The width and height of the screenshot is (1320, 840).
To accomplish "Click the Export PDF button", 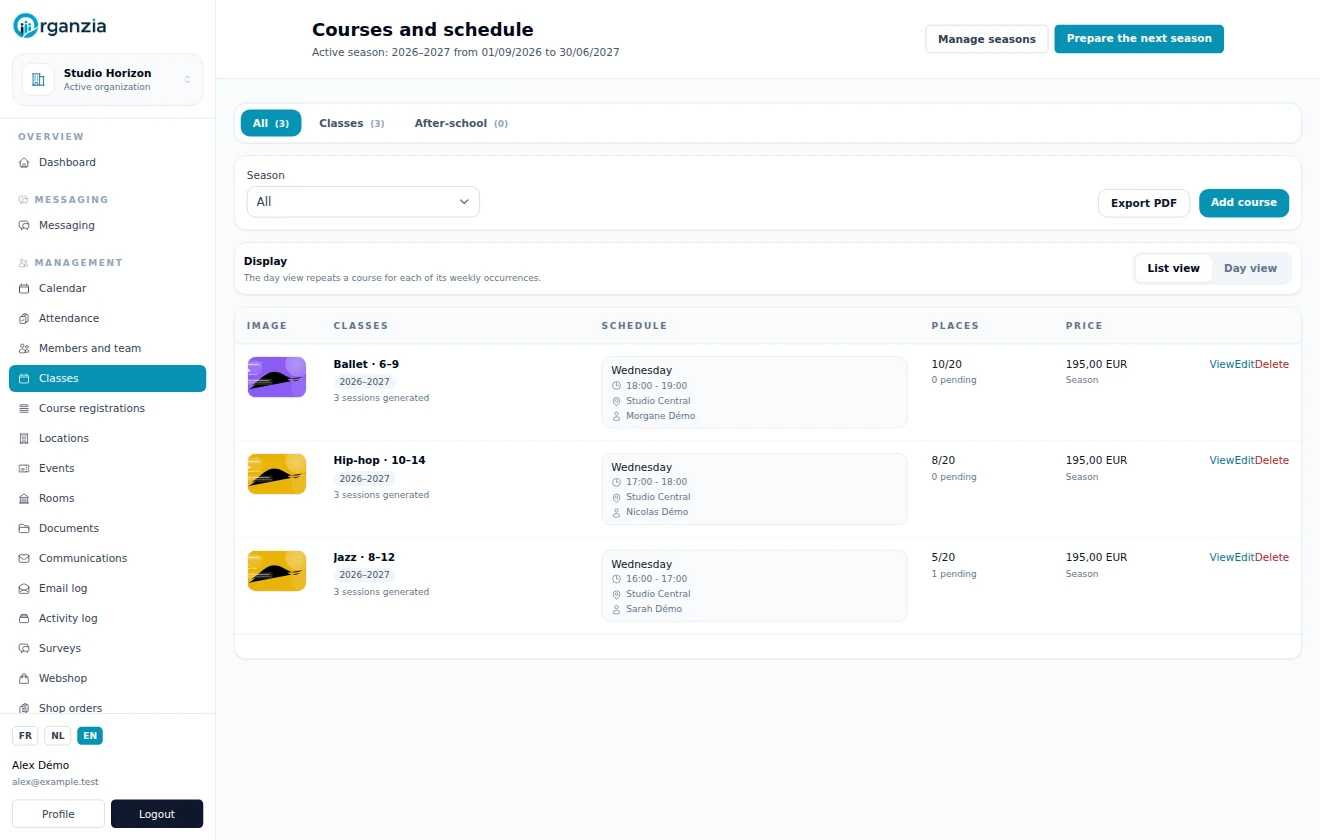I will click(1144, 203).
